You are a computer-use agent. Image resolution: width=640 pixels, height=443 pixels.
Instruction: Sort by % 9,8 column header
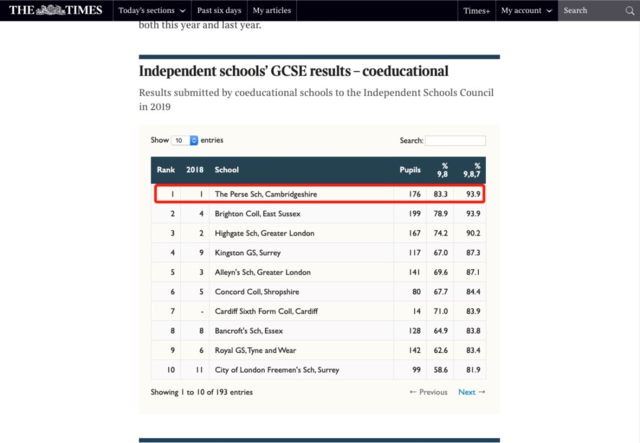point(443,170)
